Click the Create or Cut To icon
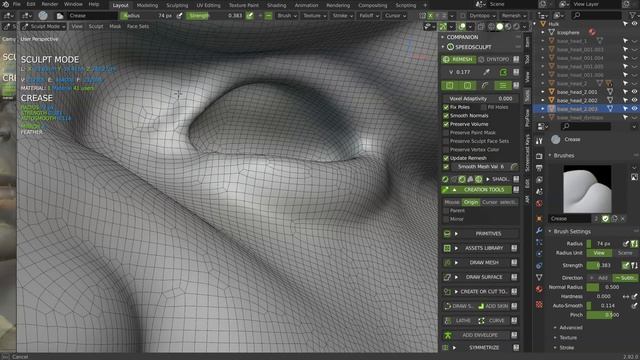Screen dimensions: 640x360 pyautogui.click(x=447, y=292)
